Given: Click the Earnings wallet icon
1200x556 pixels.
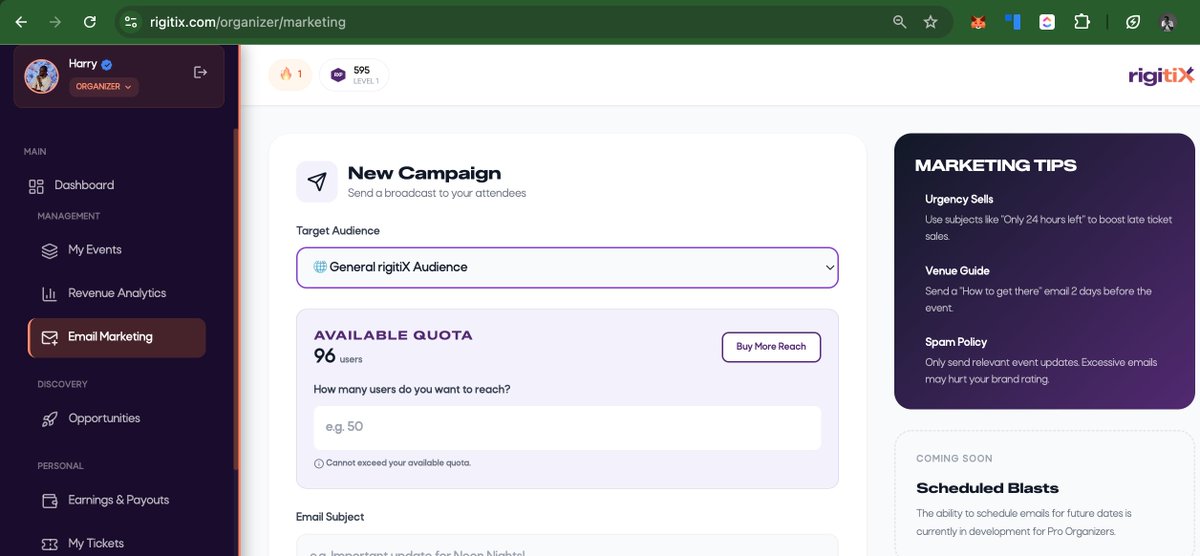Looking at the screenshot, I should point(49,500).
